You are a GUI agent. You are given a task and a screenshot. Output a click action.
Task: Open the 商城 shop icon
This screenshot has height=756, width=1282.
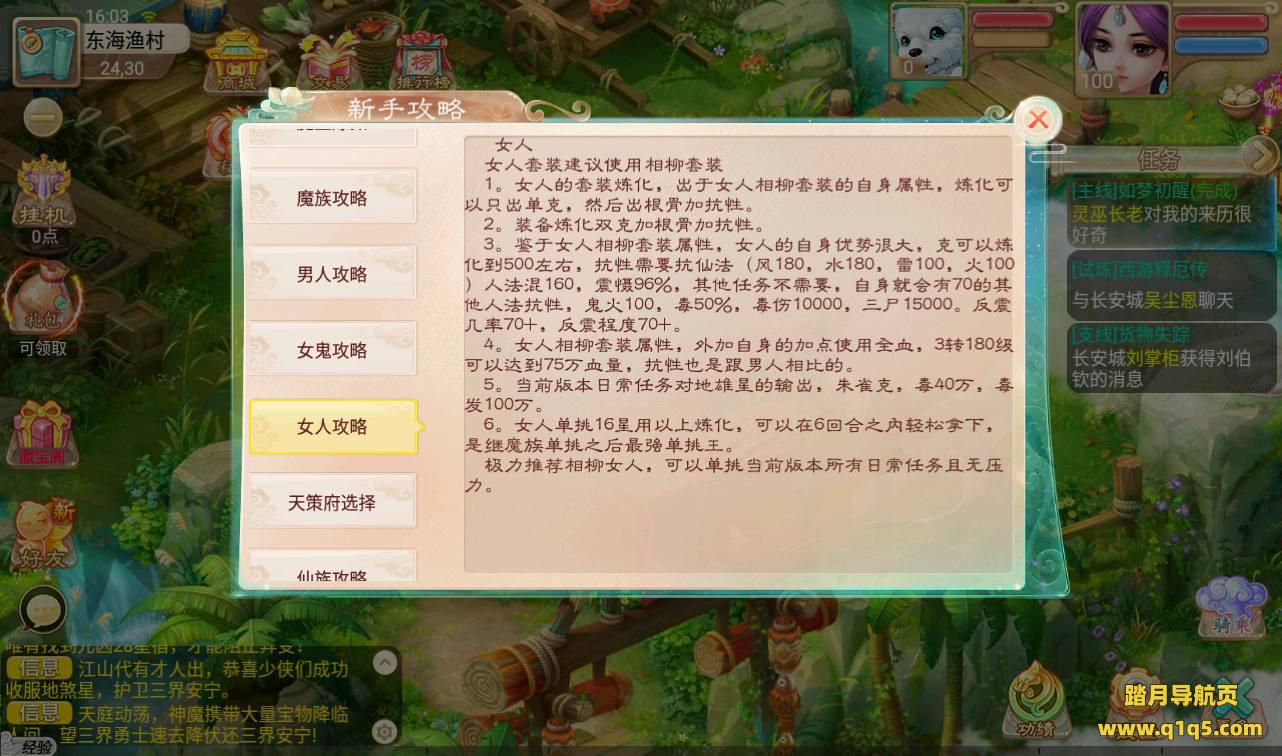[237, 62]
